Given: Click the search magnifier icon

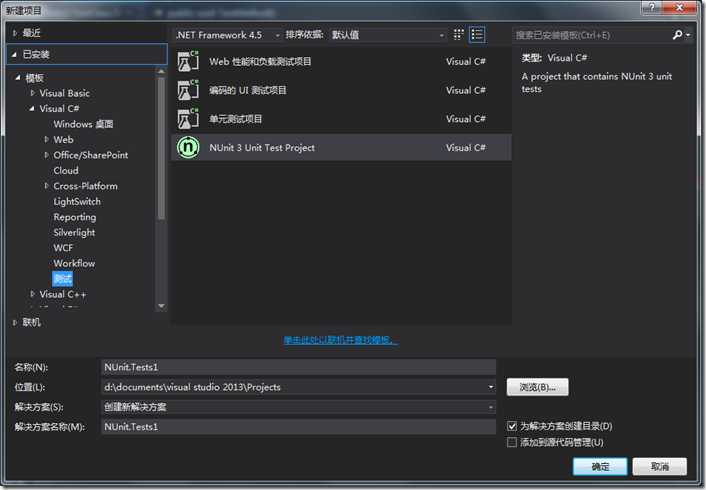Looking at the screenshot, I should [677, 35].
